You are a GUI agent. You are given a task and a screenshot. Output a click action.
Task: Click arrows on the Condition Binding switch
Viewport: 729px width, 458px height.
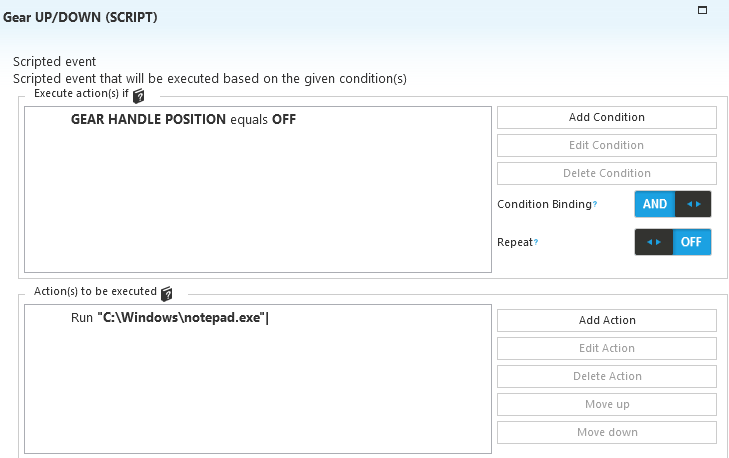pos(693,204)
